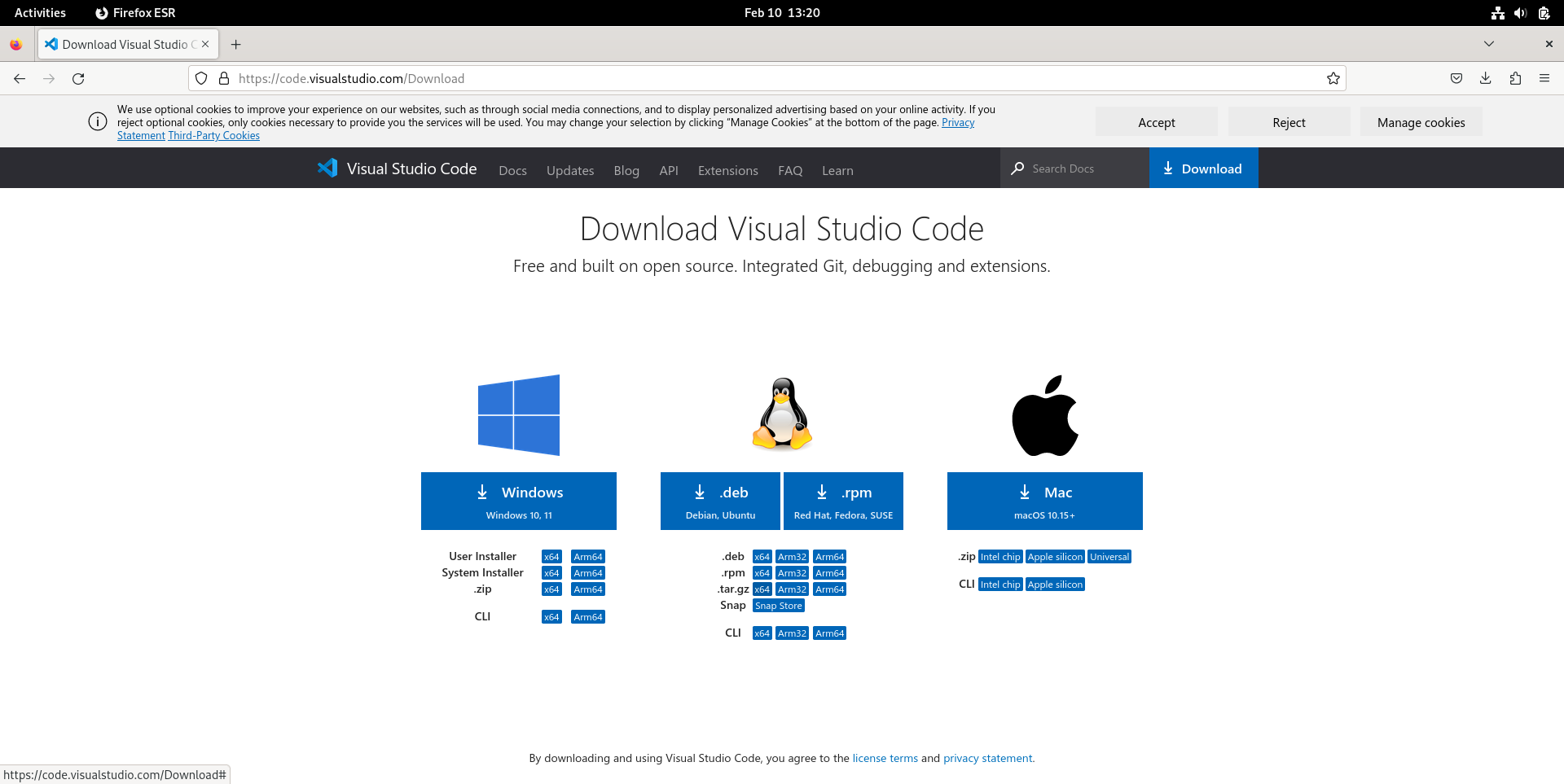The width and height of the screenshot is (1564, 784).
Task: Click the Windows logo image
Action: click(x=519, y=415)
